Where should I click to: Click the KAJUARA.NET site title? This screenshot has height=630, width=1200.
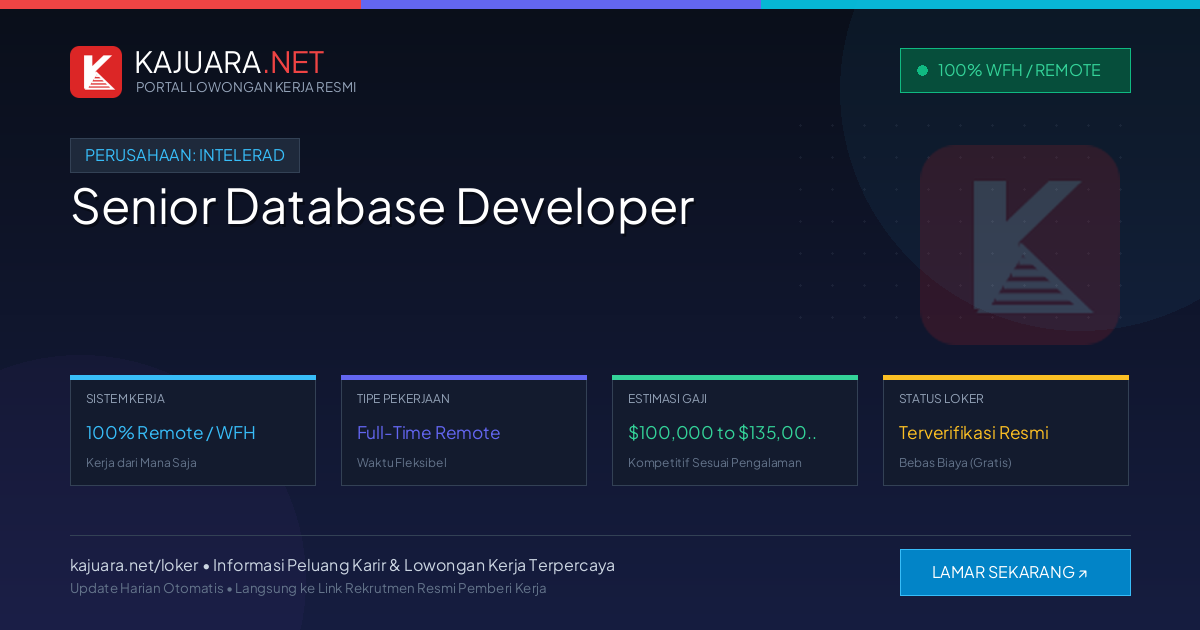pos(229,62)
